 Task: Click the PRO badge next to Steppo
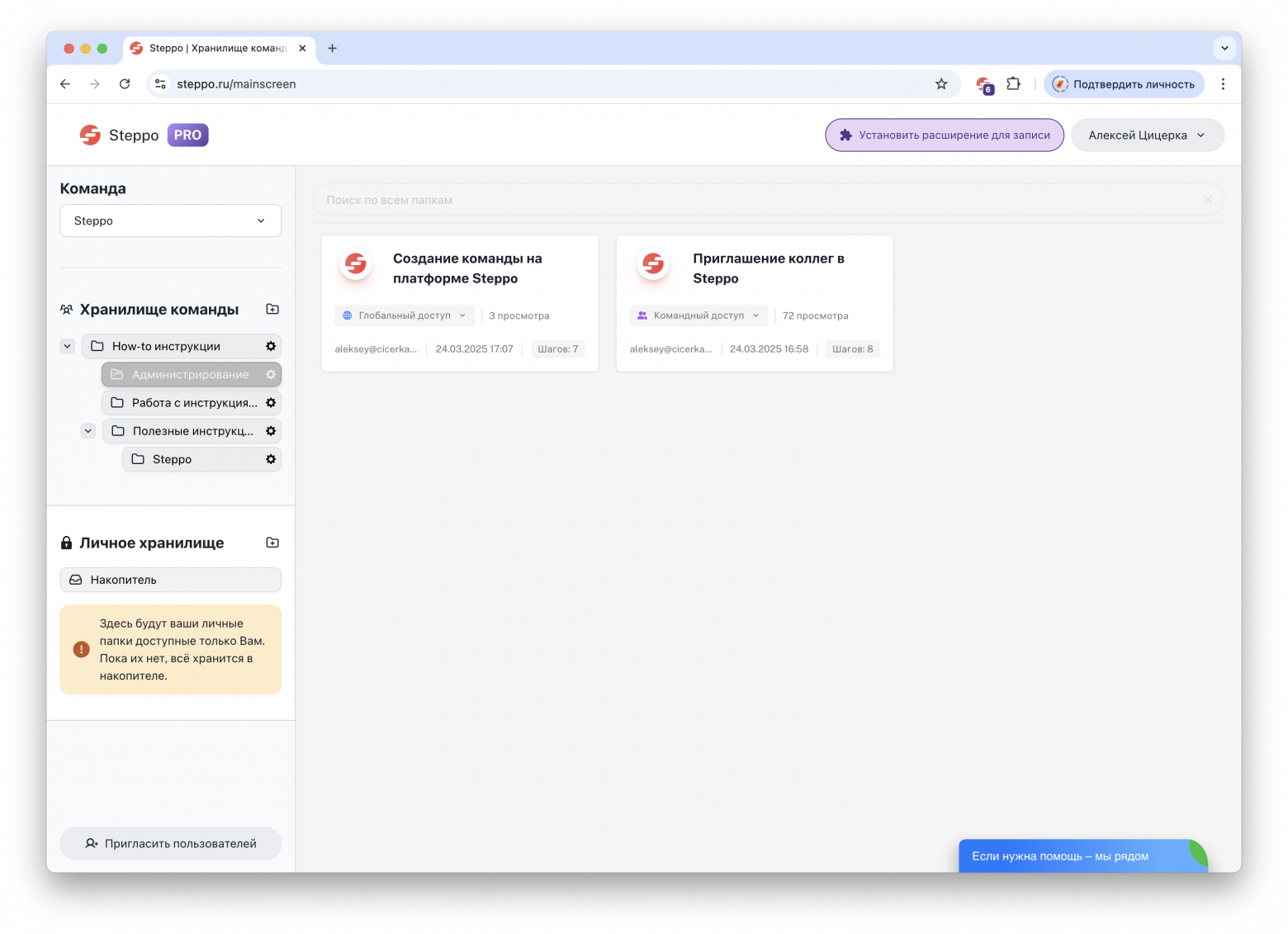point(187,135)
